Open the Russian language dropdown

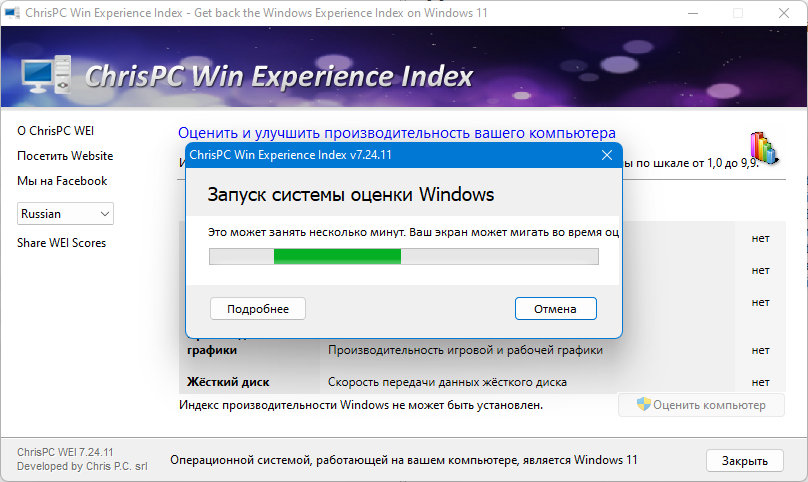[65, 213]
